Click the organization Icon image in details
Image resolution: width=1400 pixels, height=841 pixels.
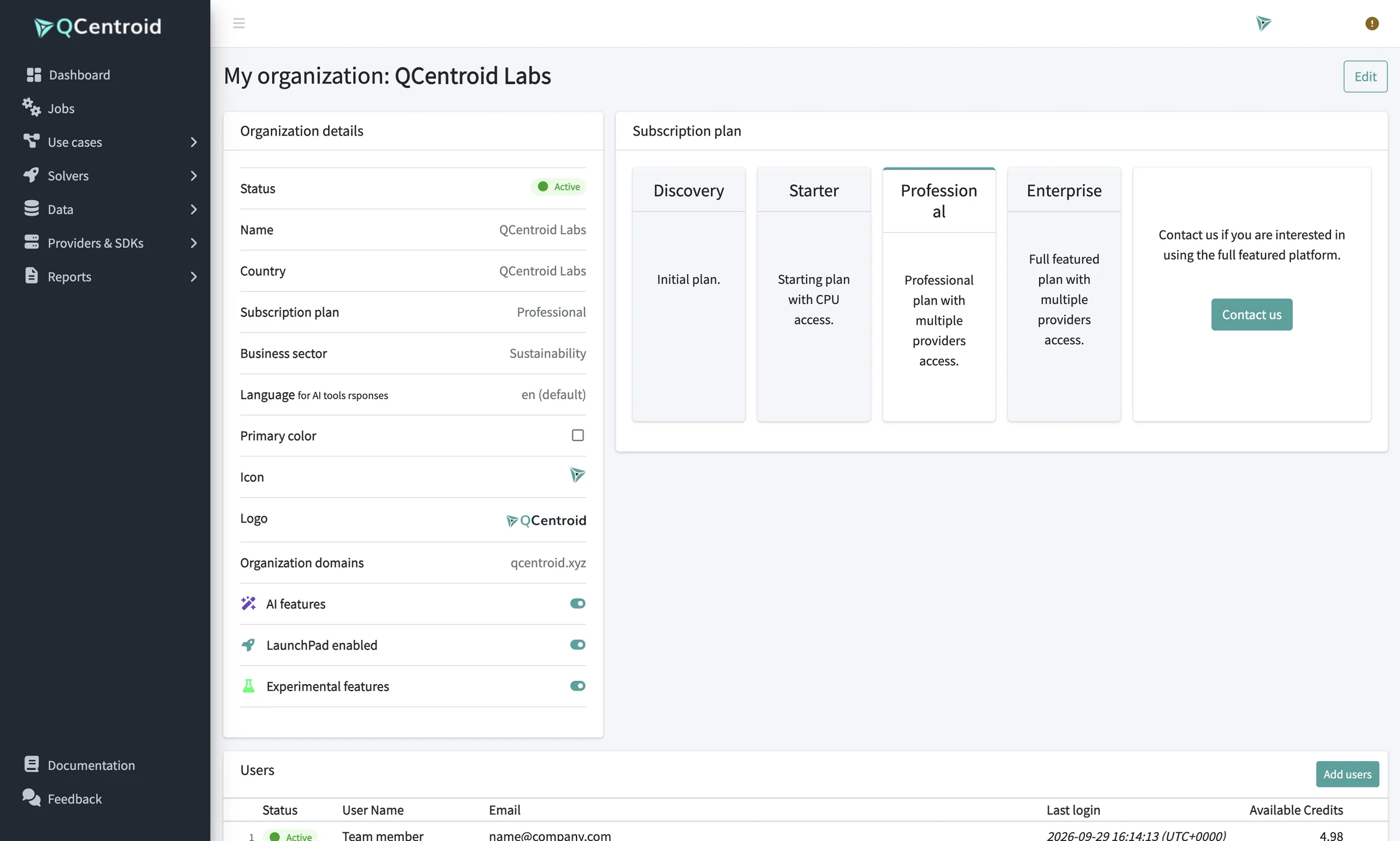click(x=577, y=475)
